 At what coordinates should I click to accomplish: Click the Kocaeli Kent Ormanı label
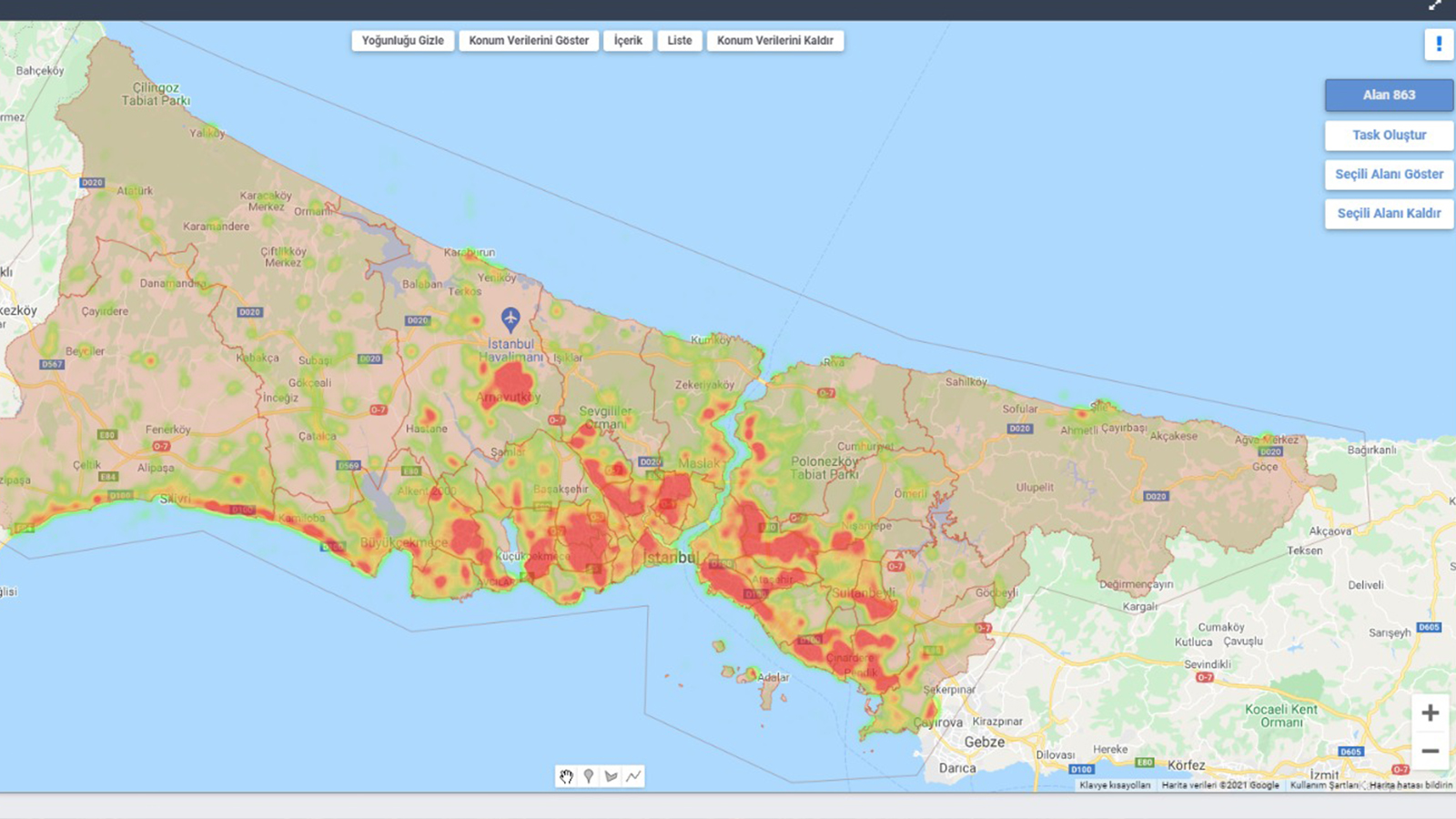pos(1281,715)
